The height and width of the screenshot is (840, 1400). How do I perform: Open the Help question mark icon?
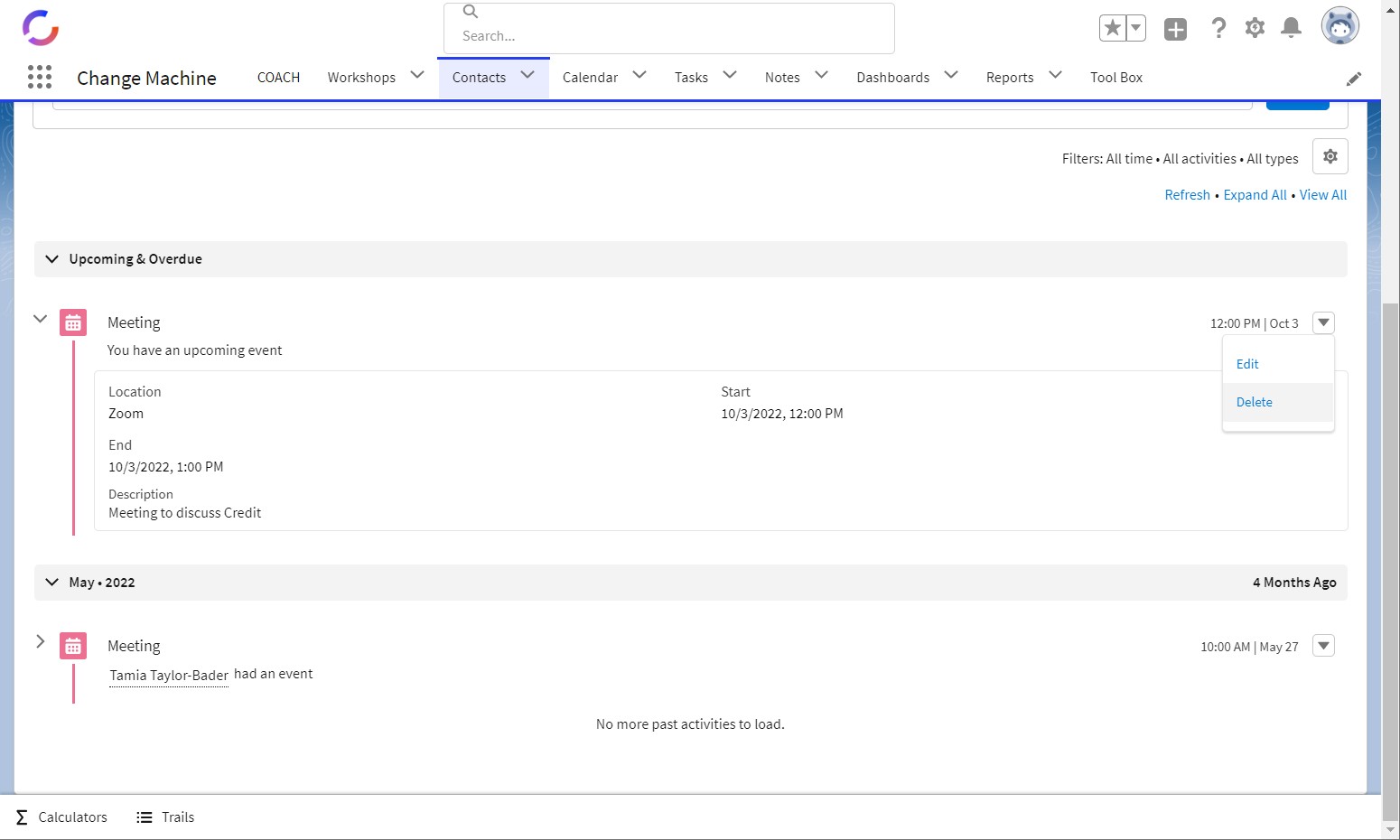1218,28
